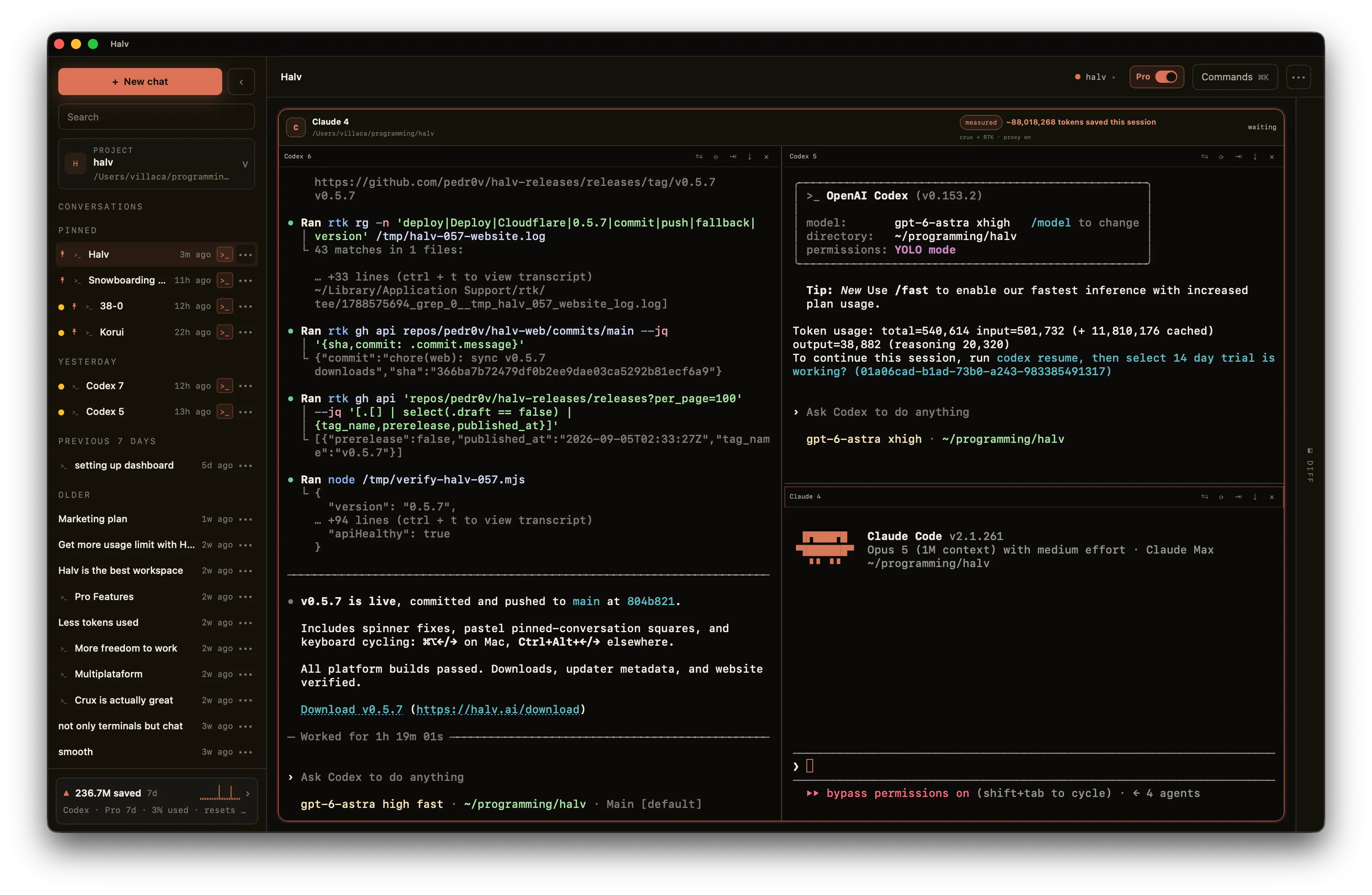This screenshot has height=895, width=1372.
Task: Open more options for smooth conversation
Action: tap(245, 752)
